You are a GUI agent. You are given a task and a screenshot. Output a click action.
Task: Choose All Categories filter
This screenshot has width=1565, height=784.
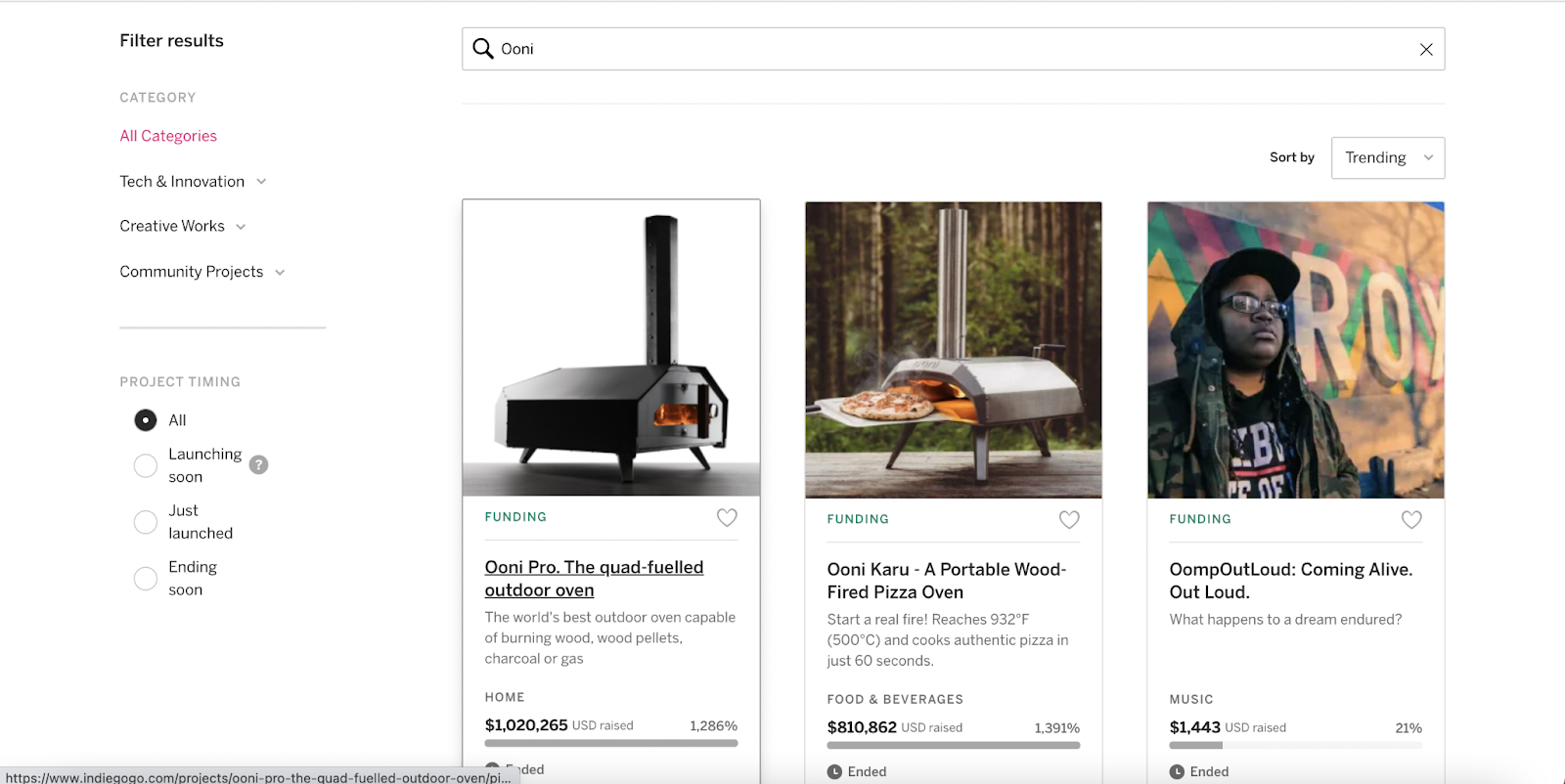pyautogui.click(x=168, y=136)
